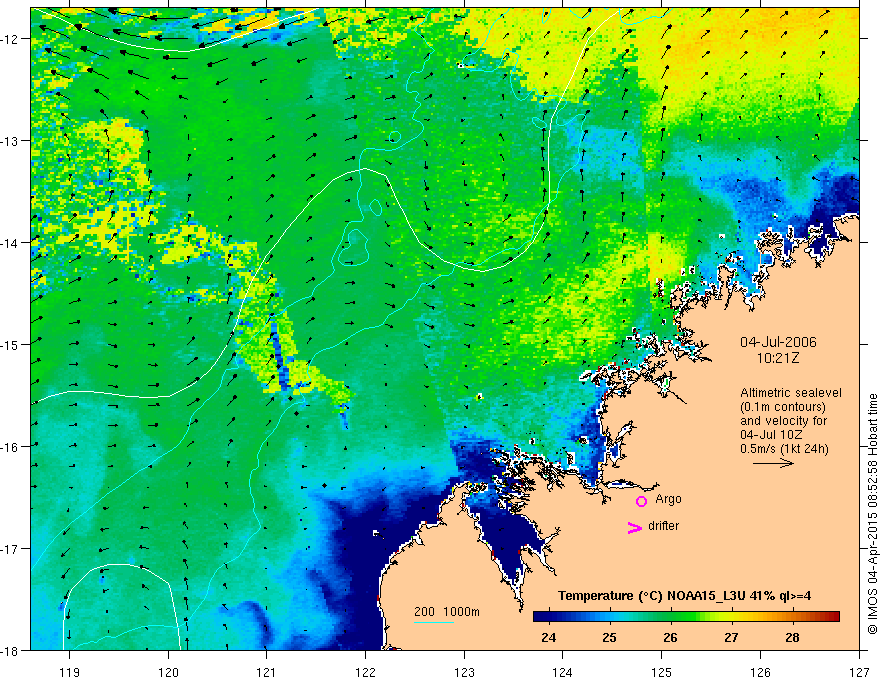Viewport: 880px width, 680px height.
Task: Click the '200 1000m' depth contour label
Action: 447,612
